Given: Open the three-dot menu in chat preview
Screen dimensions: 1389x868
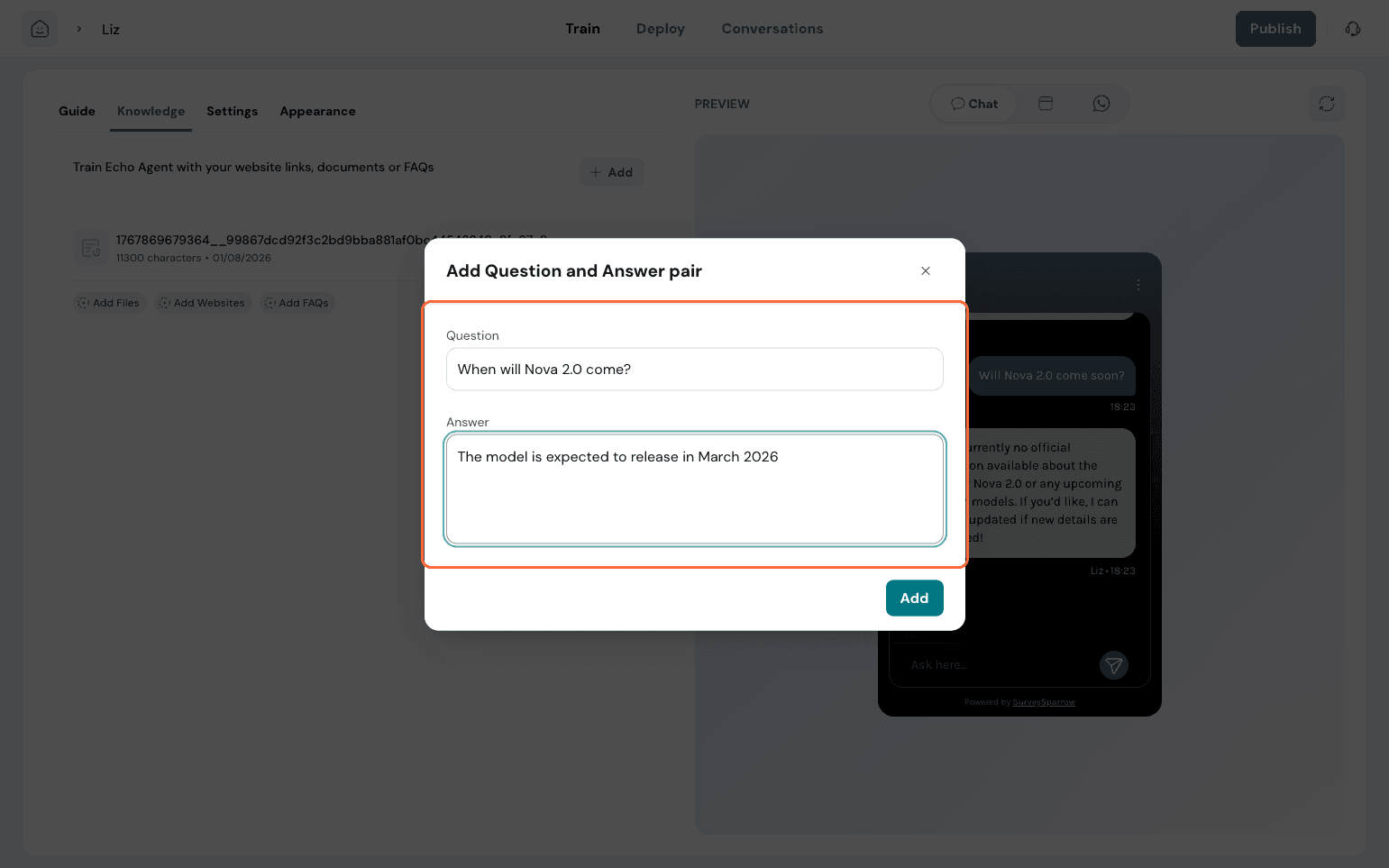Looking at the screenshot, I should (x=1138, y=285).
